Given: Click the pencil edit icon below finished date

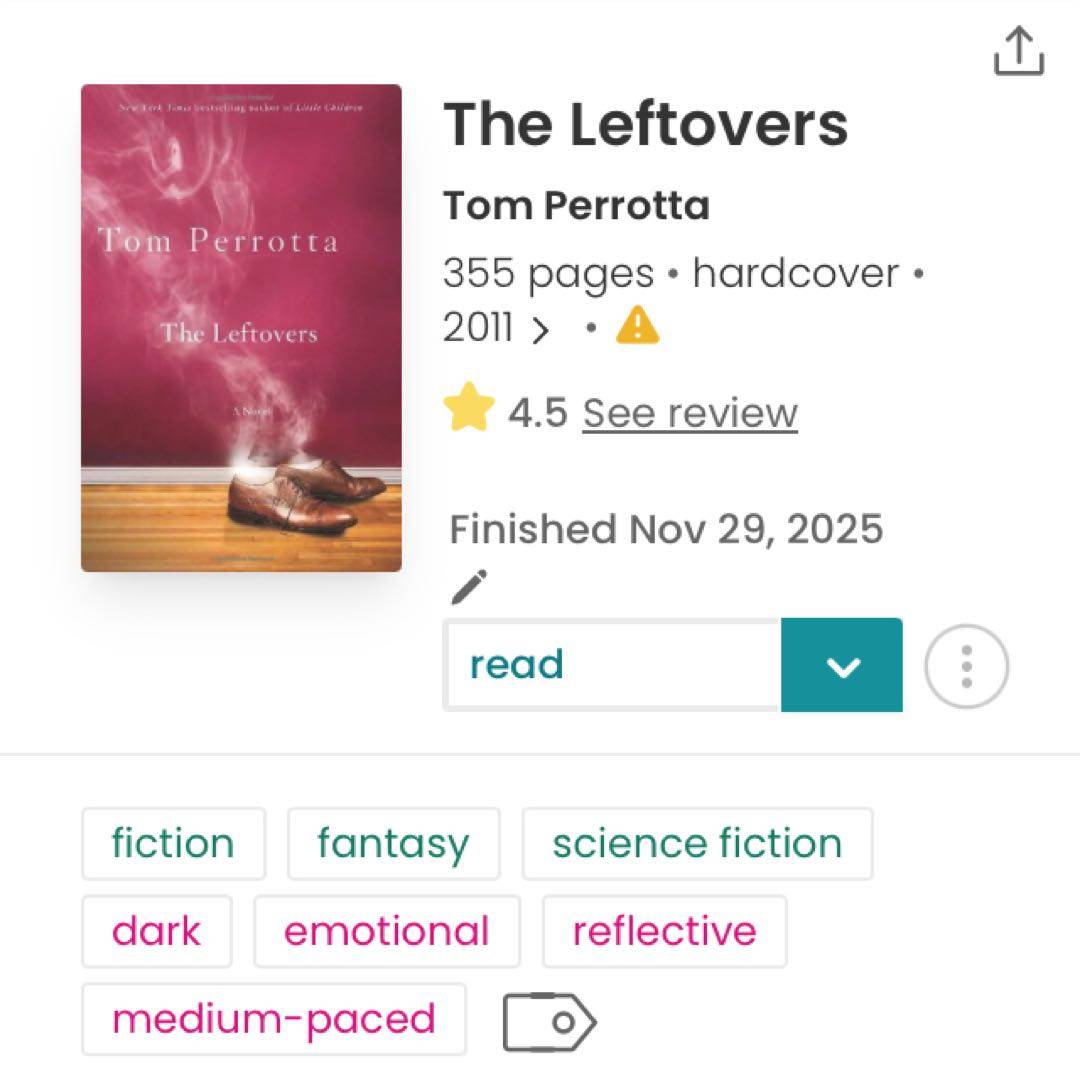Looking at the screenshot, I should (x=468, y=587).
